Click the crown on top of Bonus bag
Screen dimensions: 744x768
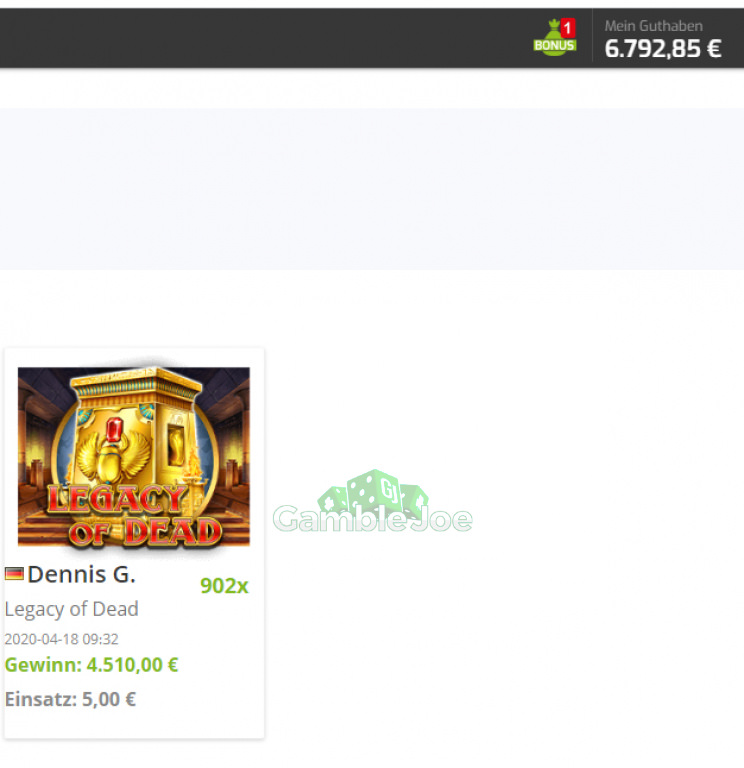(554, 23)
